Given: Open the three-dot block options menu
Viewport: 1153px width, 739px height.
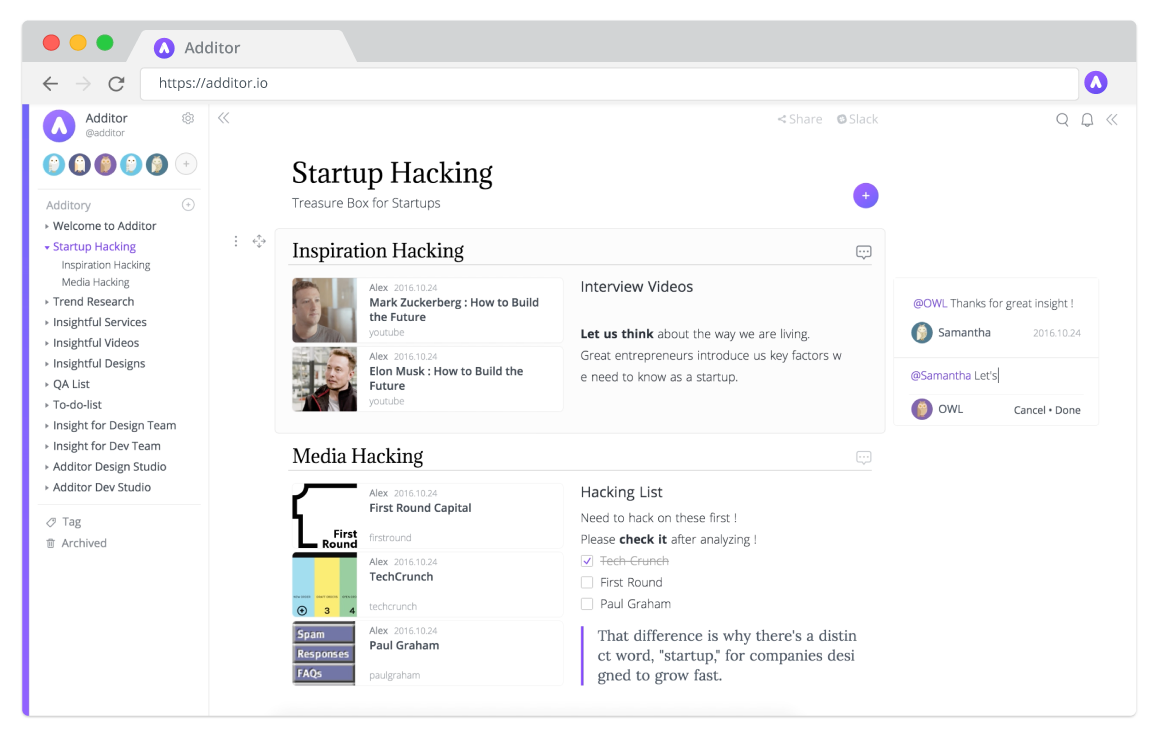Looking at the screenshot, I should point(235,241).
